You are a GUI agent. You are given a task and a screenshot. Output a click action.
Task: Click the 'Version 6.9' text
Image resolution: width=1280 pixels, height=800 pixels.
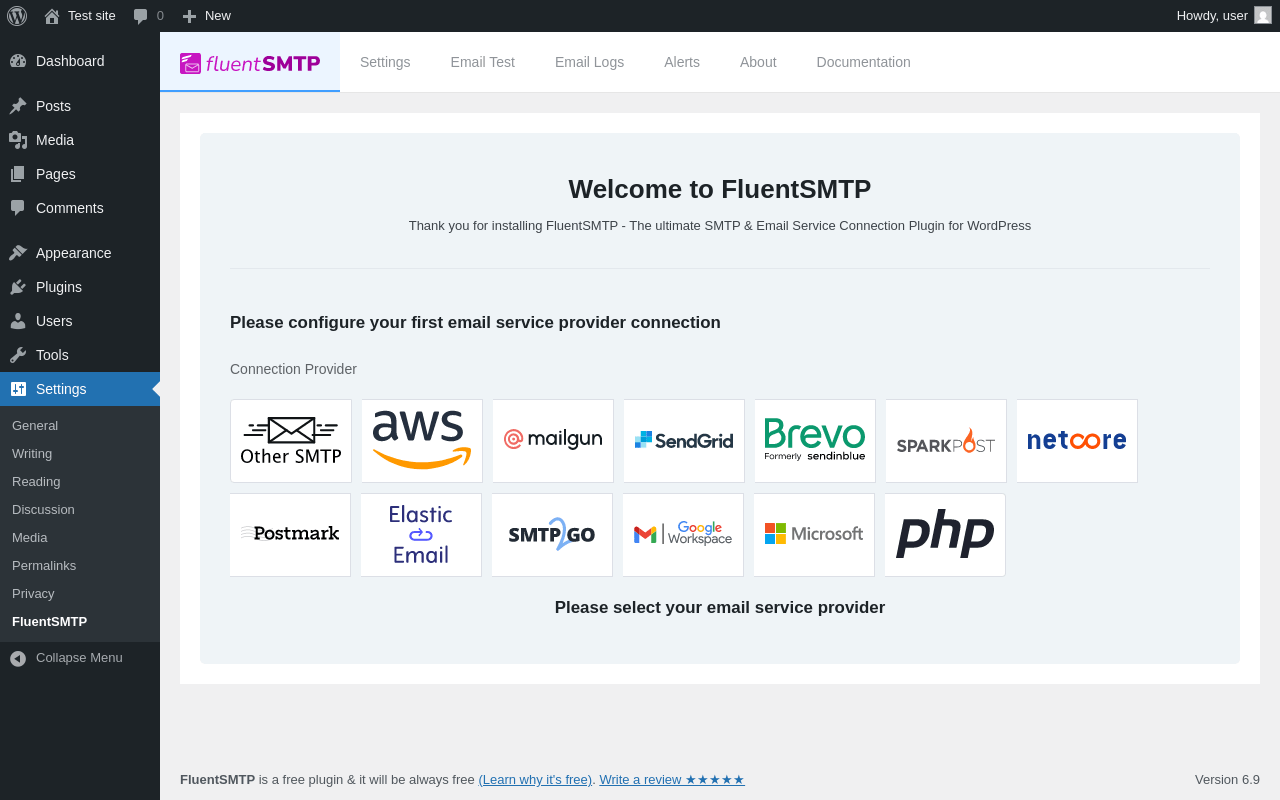pyautogui.click(x=1227, y=779)
